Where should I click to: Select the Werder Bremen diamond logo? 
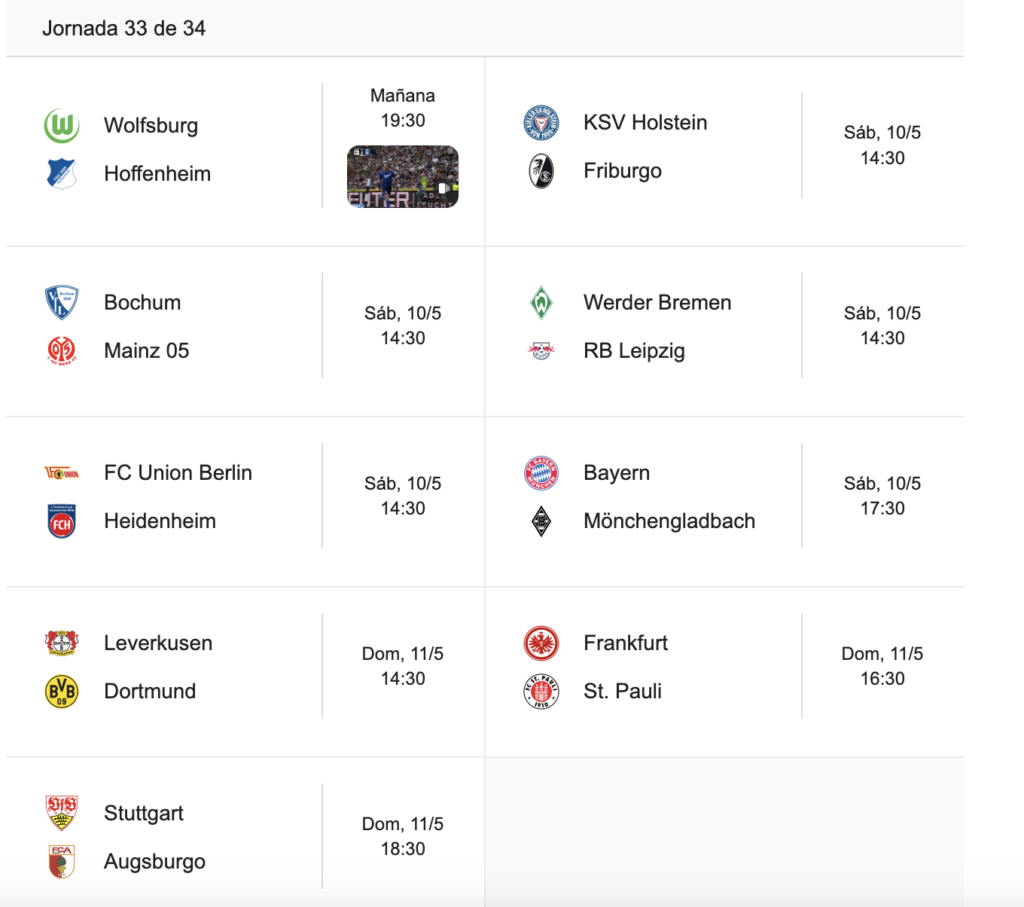pos(541,303)
